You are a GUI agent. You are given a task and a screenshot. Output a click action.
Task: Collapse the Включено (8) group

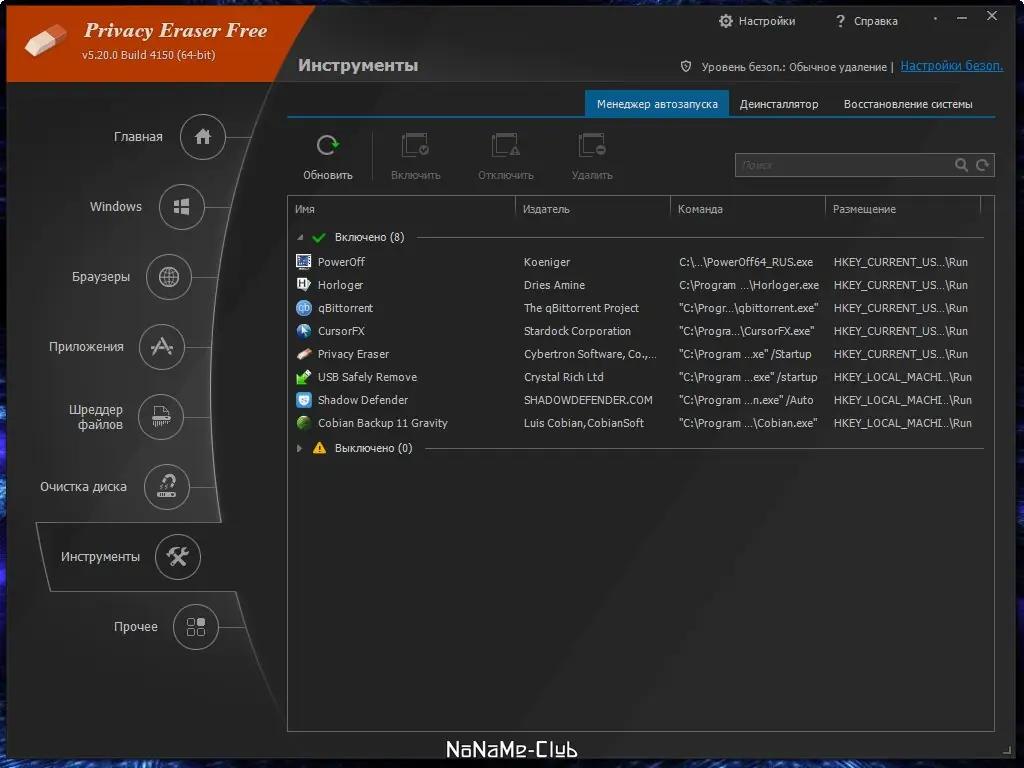pyautogui.click(x=301, y=237)
